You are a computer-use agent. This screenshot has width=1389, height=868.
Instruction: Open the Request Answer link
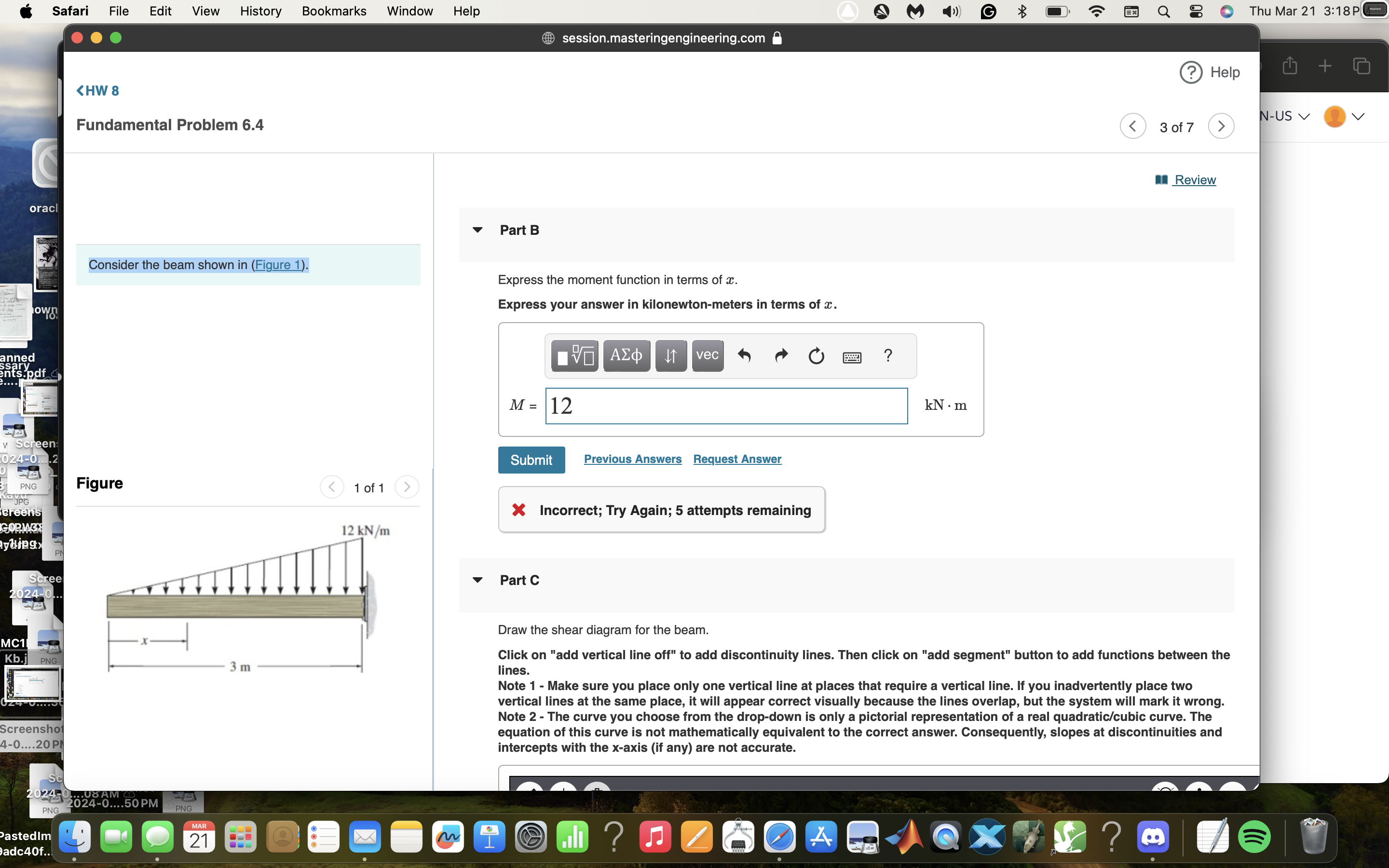(737, 459)
